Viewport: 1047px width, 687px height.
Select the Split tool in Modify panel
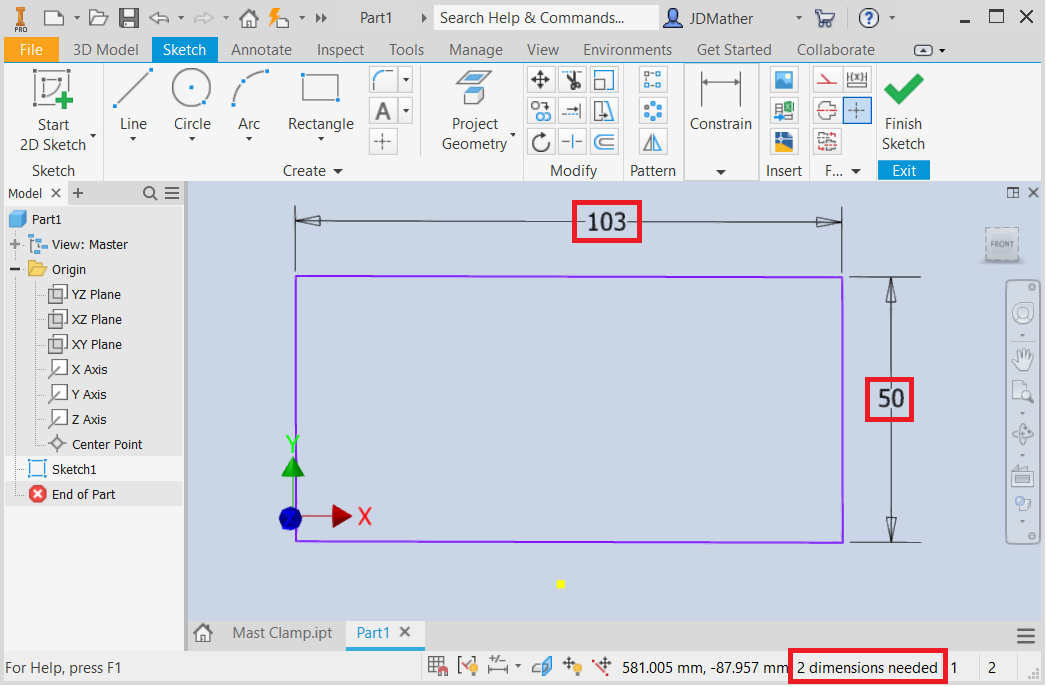tap(572, 142)
